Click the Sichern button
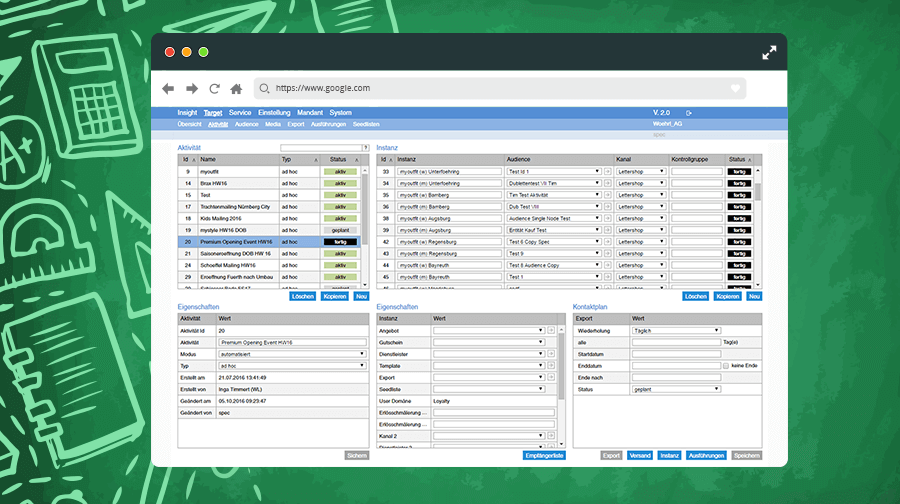This screenshot has height=504, width=900. 356,456
